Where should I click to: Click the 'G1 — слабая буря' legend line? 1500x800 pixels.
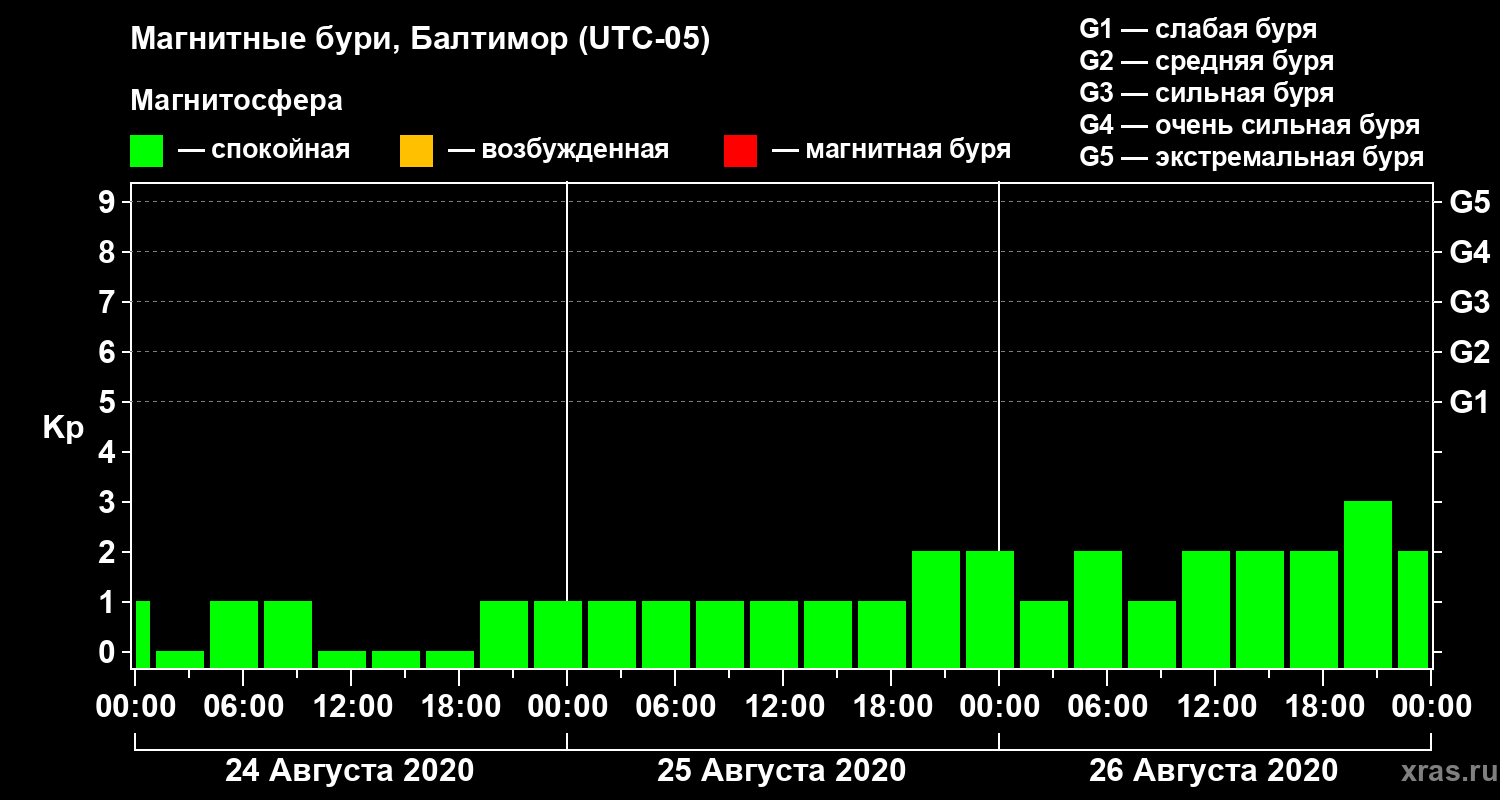pyautogui.click(x=1198, y=29)
